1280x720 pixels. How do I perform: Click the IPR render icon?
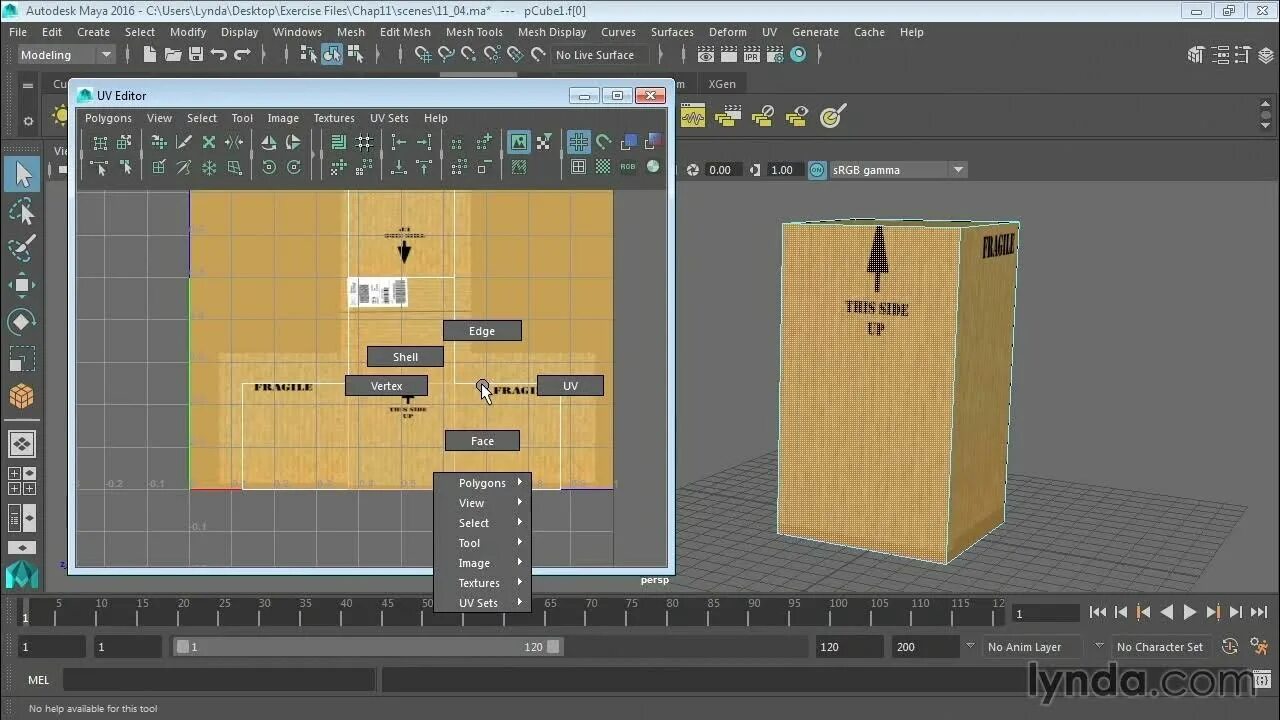click(751, 55)
